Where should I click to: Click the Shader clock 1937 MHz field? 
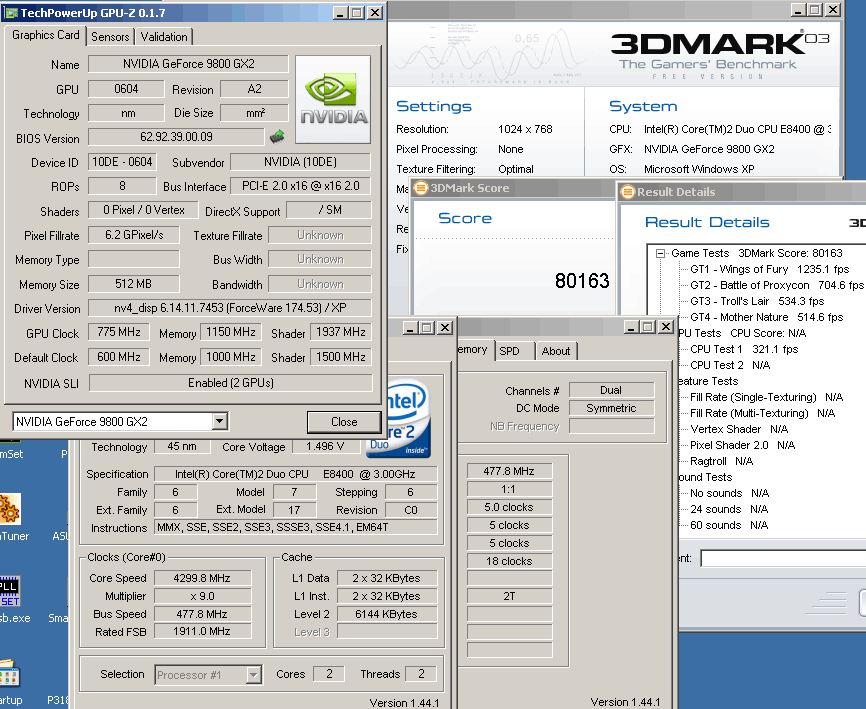click(x=341, y=332)
